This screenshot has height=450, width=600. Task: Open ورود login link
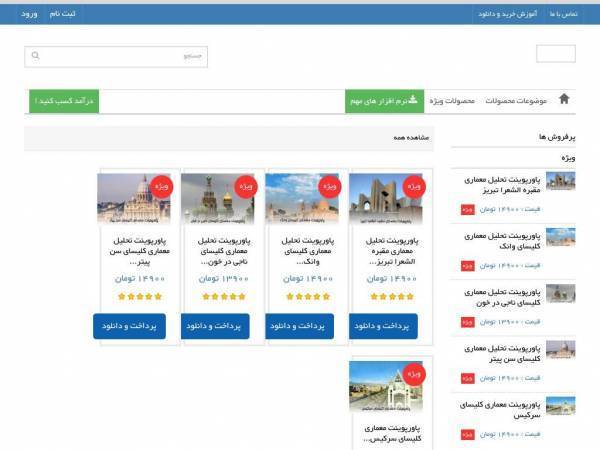[x=29, y=14]
